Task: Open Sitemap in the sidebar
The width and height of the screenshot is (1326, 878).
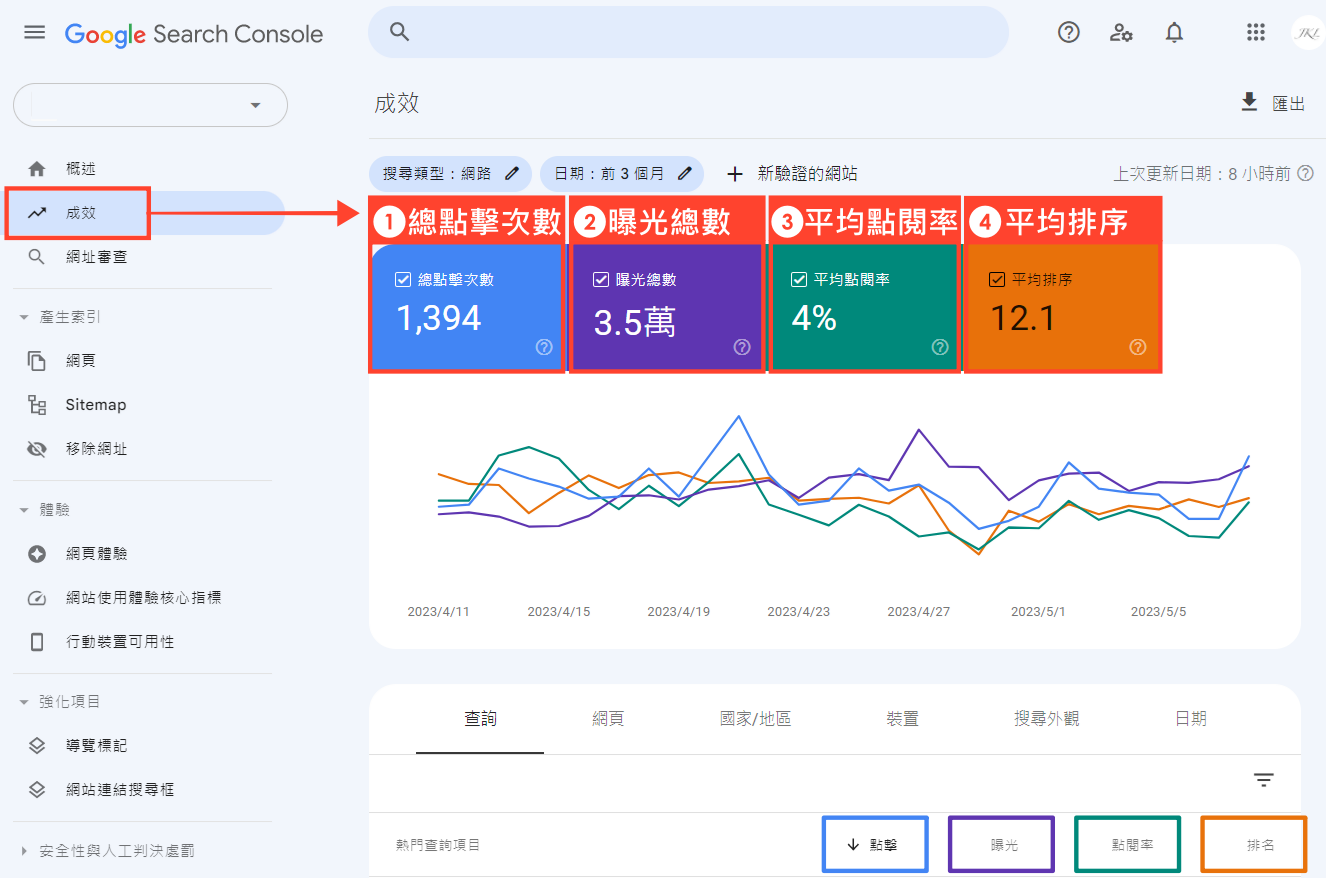Action: click(96, 405)
